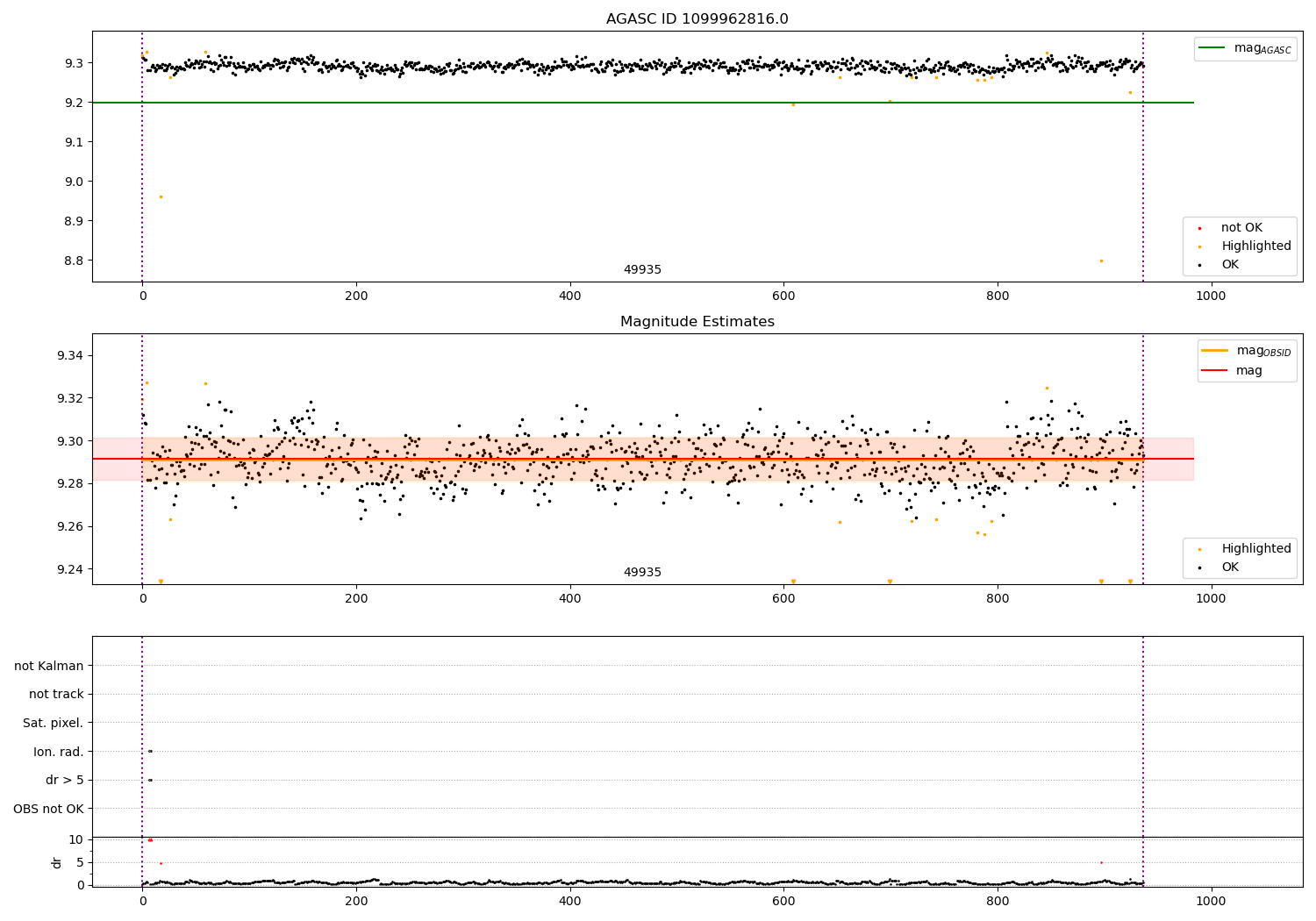Click the 'dr > 5' flagged data point
The height and width of the screenshot is (921, 1316).
coord(150,780)
